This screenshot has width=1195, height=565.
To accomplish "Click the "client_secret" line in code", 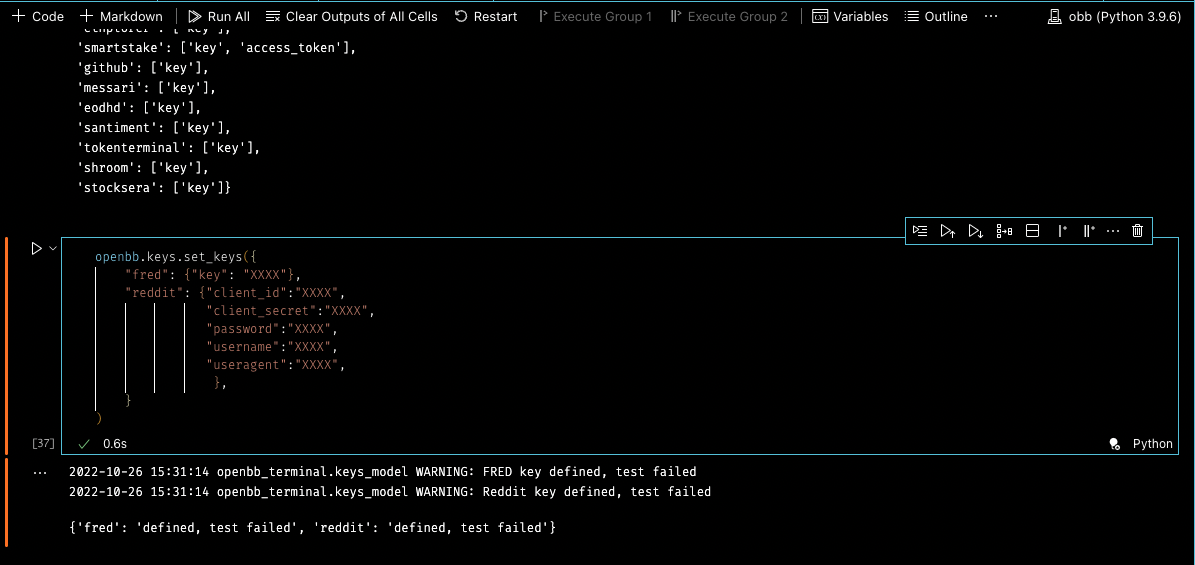I will pos(291,311).
